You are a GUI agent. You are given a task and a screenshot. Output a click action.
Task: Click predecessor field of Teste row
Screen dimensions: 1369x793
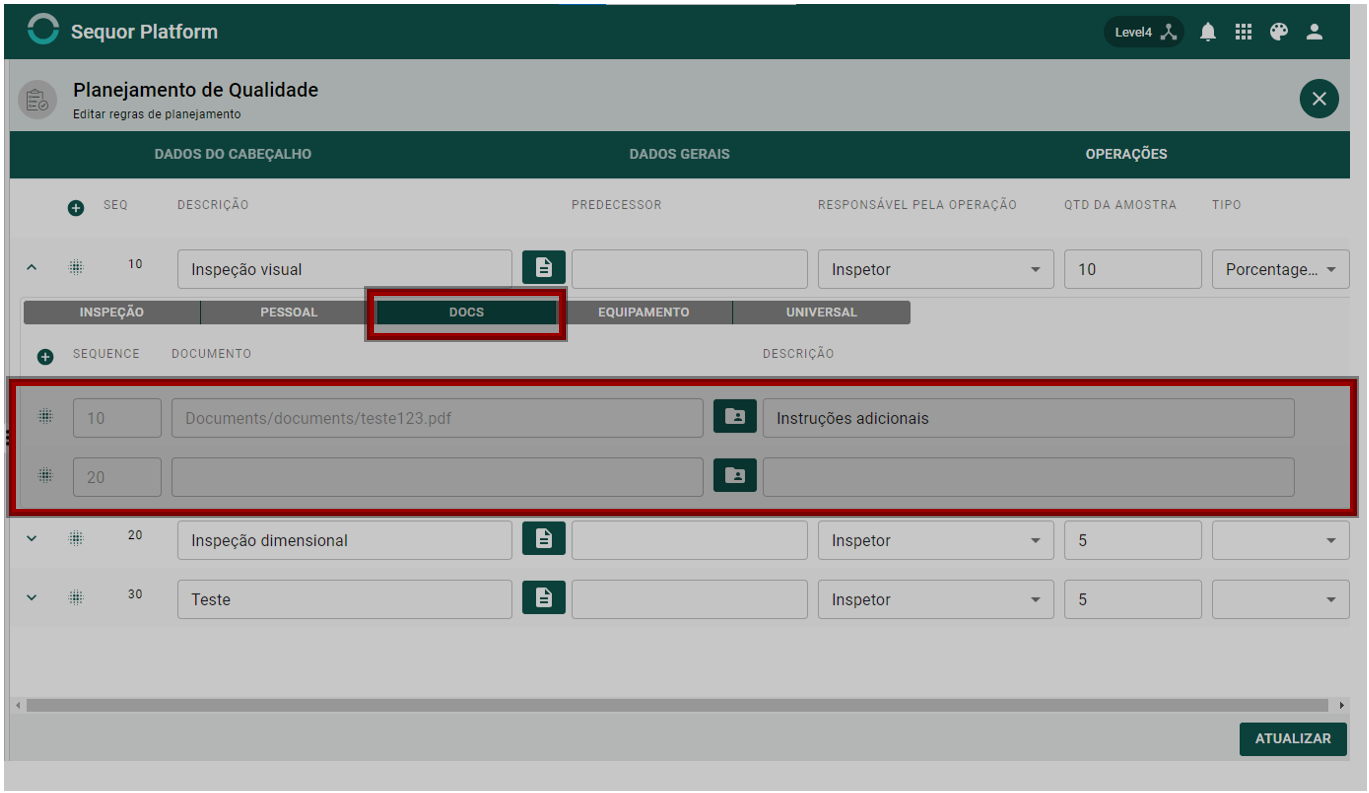(x=689, y=599)
